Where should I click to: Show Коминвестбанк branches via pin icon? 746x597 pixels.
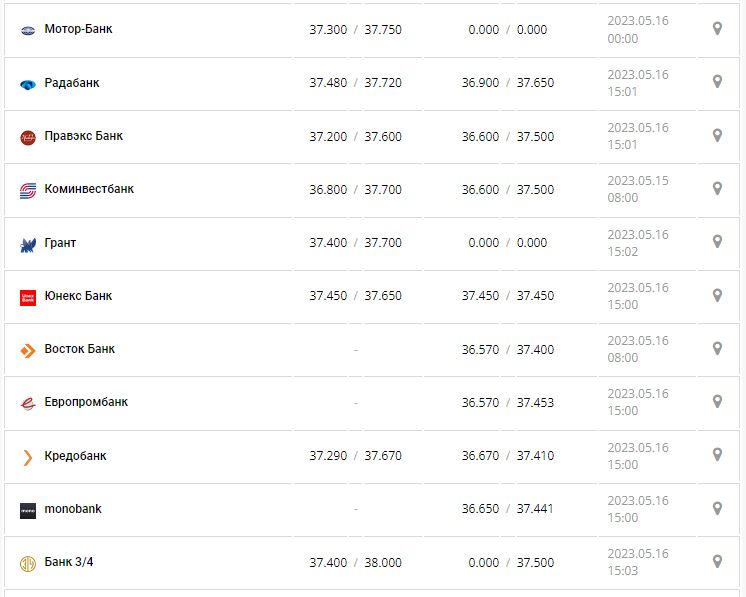click(x=717, y=188)
